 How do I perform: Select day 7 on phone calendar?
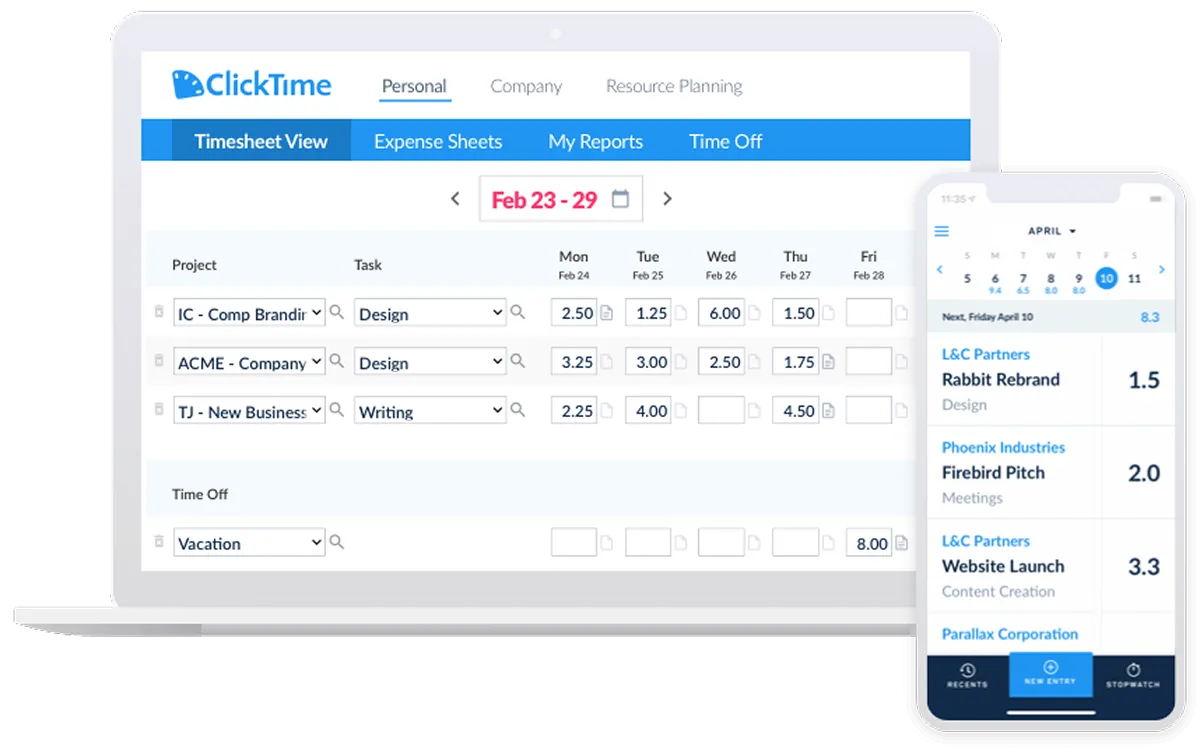[x=1023, y=279]
